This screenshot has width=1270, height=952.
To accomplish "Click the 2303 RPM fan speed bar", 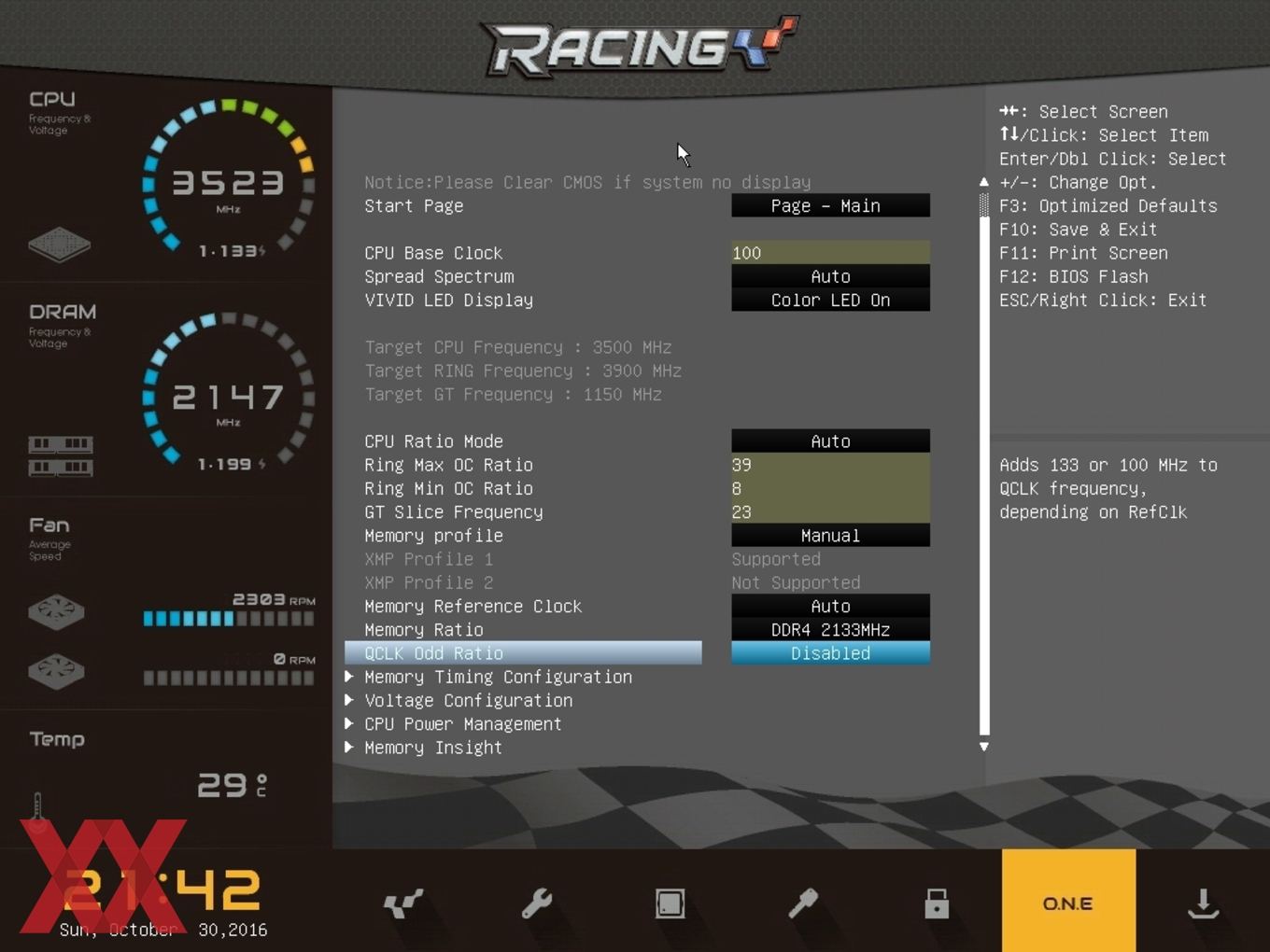I will click(x=229, y=618).
